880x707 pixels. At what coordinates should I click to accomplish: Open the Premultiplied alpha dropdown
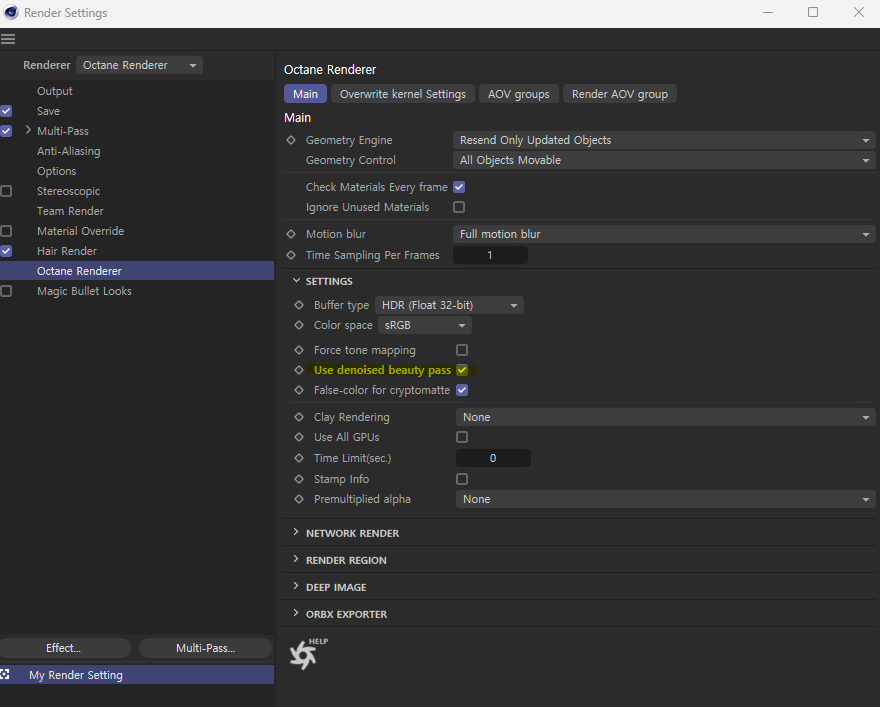(666, 499)
